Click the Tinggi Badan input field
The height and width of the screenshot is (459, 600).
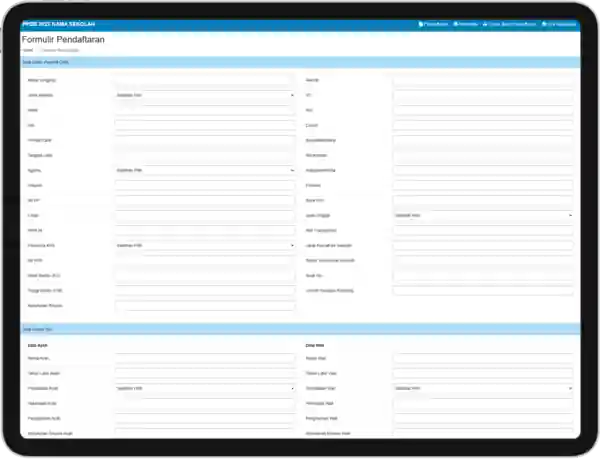point(205,290)
